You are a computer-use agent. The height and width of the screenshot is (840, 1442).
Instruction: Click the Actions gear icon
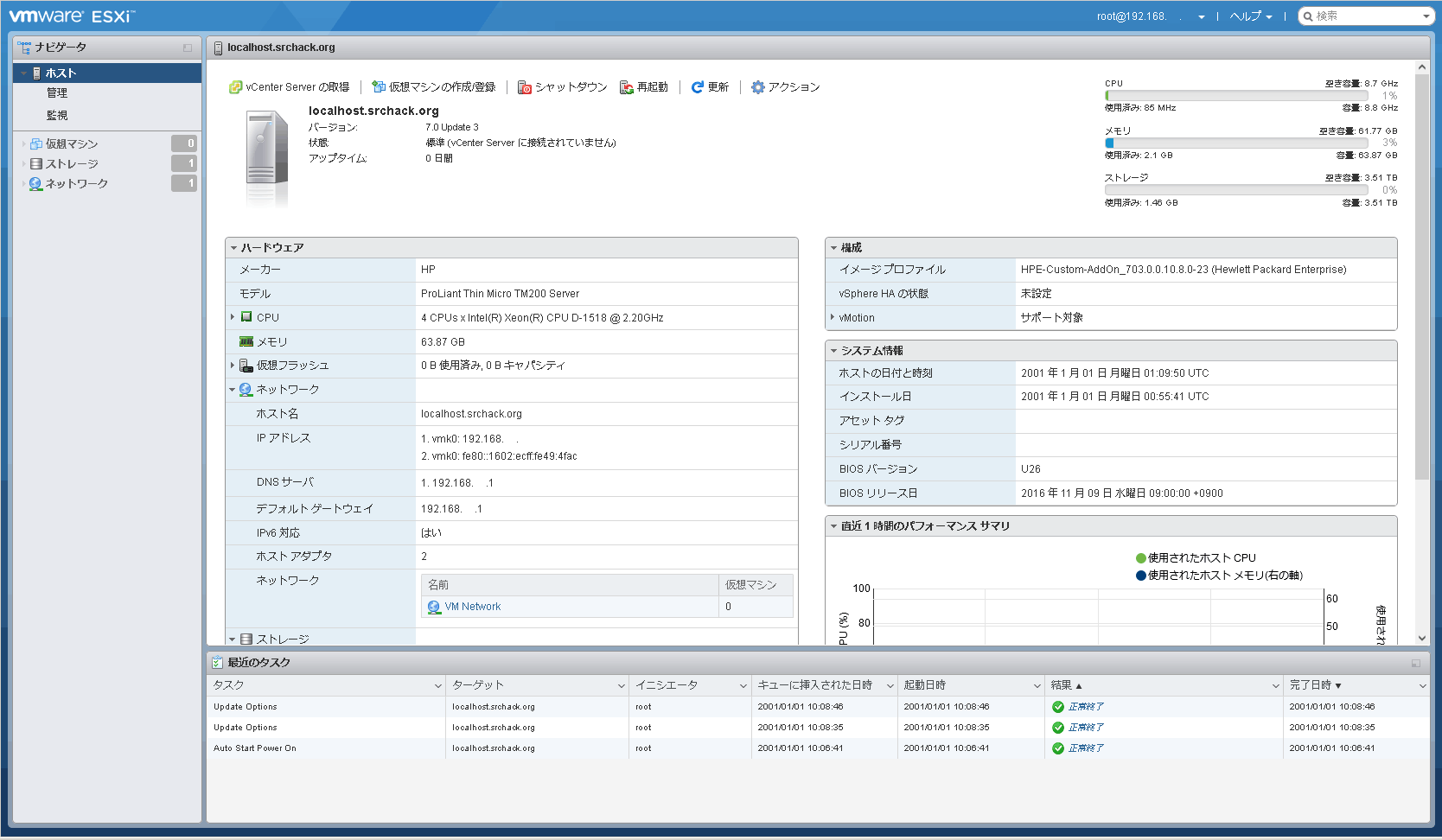point(758,87)
